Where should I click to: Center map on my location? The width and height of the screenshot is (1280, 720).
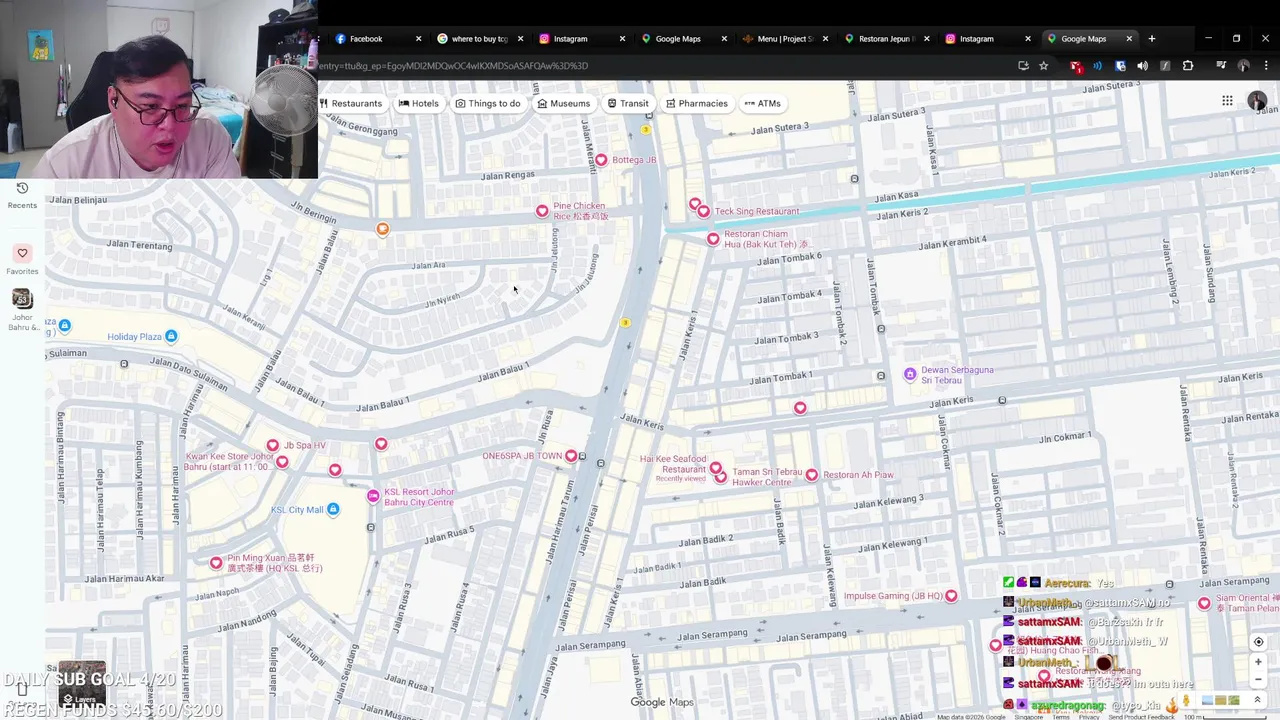1258,642
